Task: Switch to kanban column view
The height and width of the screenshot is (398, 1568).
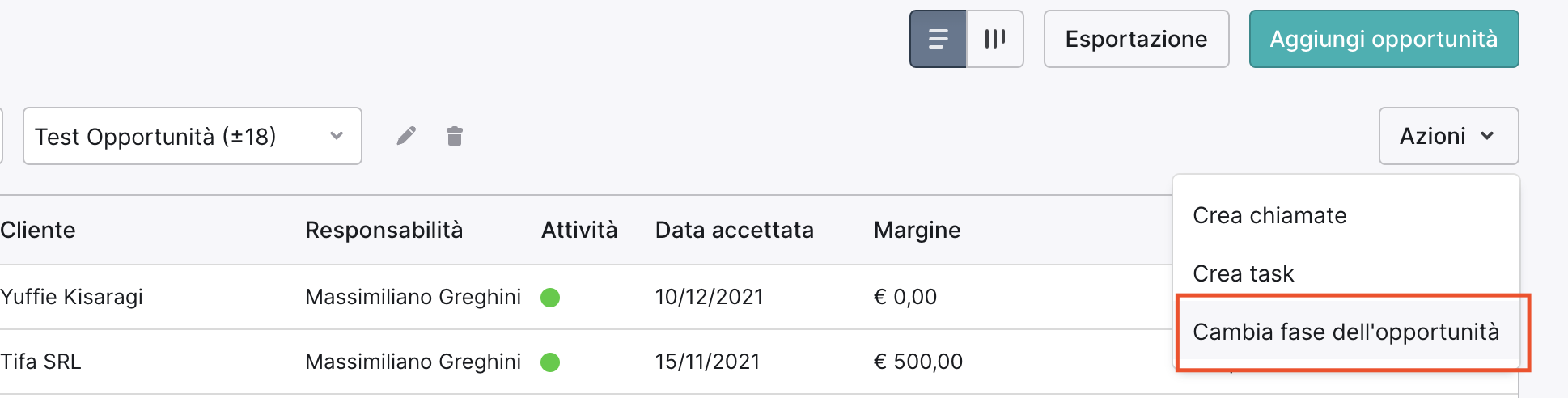Action: click(995, 39)
